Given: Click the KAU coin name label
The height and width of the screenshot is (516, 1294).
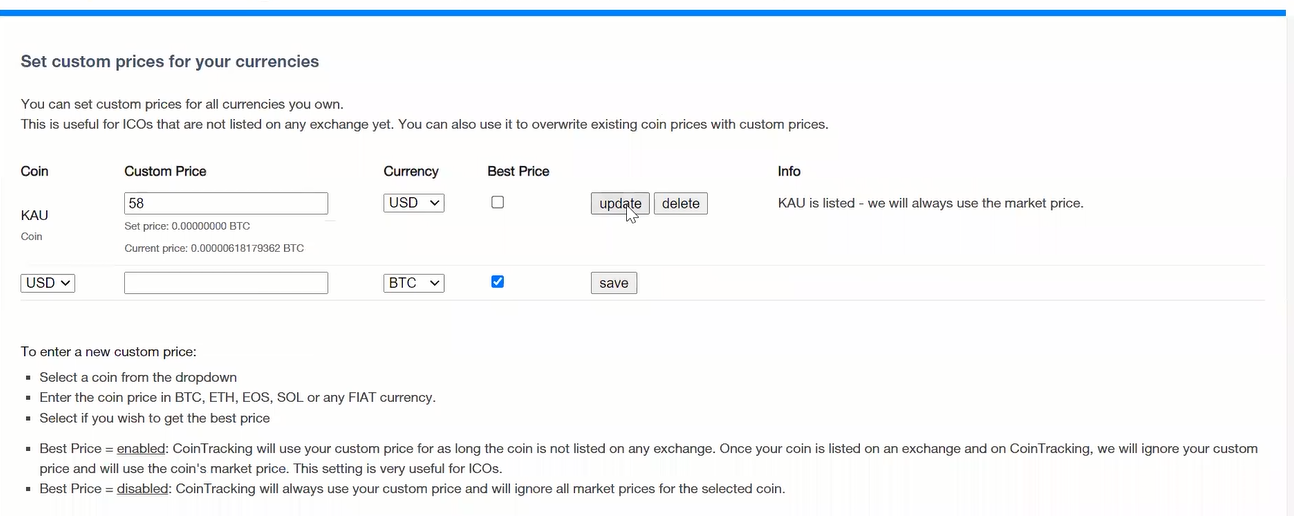Looking at the screenshot, I should tap(35, 215).
